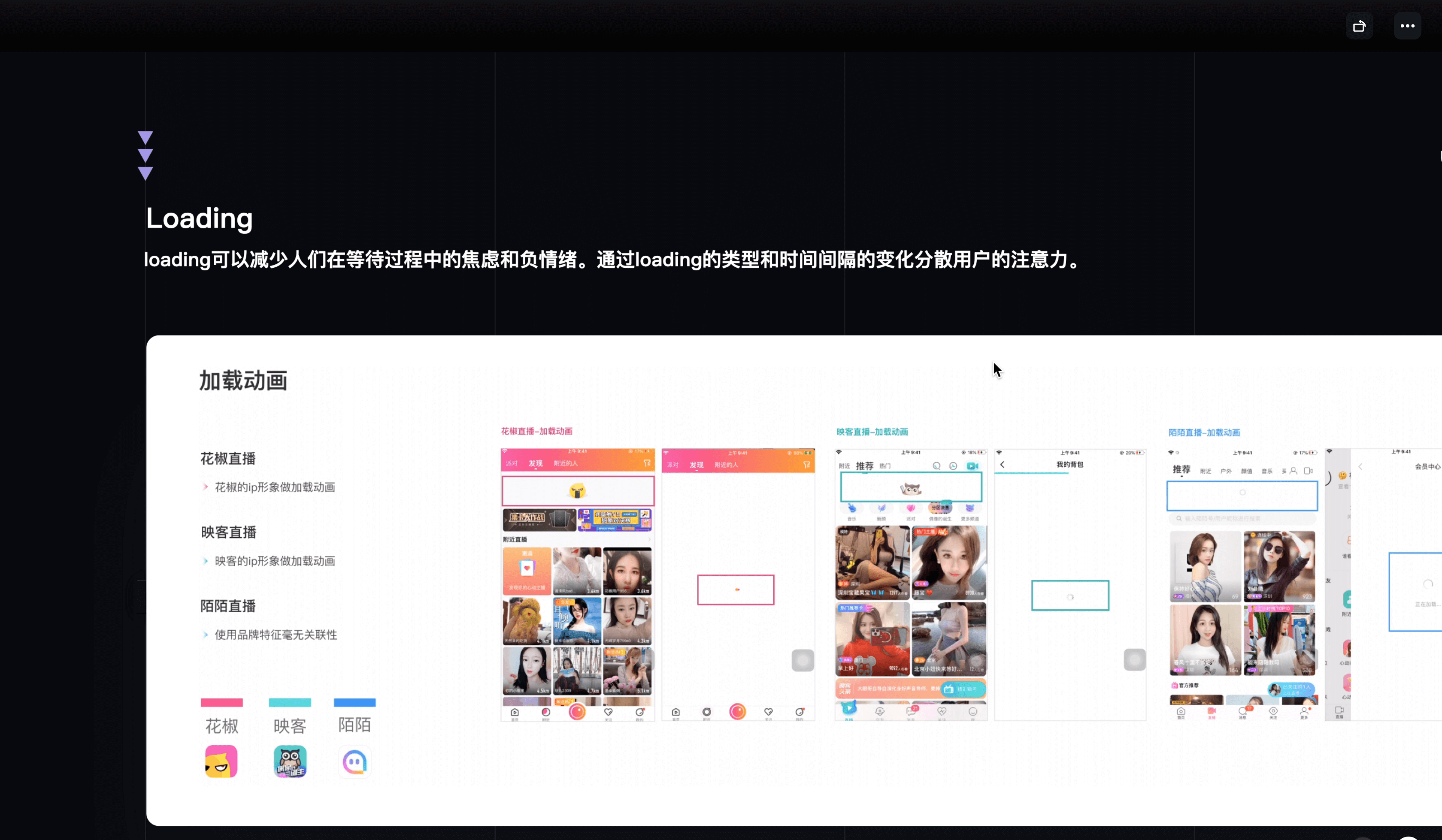Tap the filter icon in Huajiao feed screenshot
Image resolution: width=1442 pixels, height=840 pixels.
coord(647,463)
